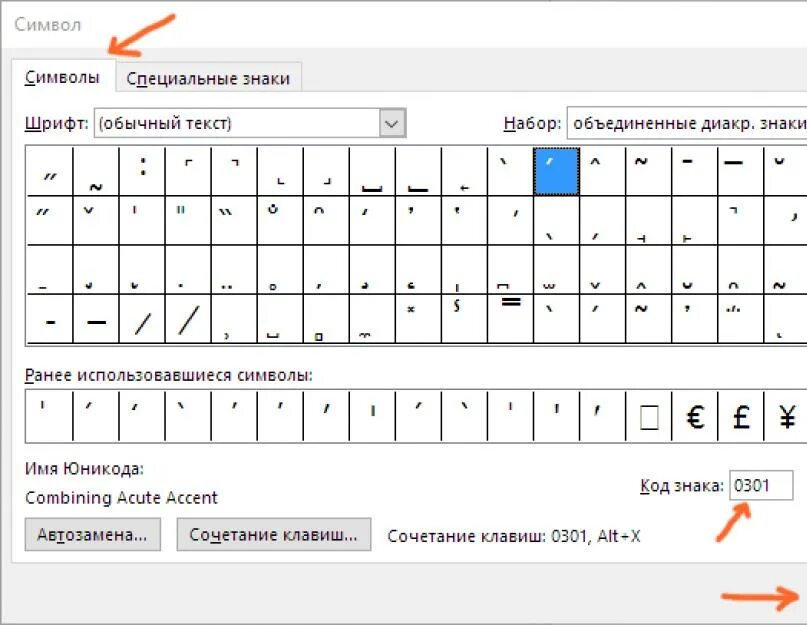Click inside the Шрифт field reading (обычный текст)

click(237, 124)
